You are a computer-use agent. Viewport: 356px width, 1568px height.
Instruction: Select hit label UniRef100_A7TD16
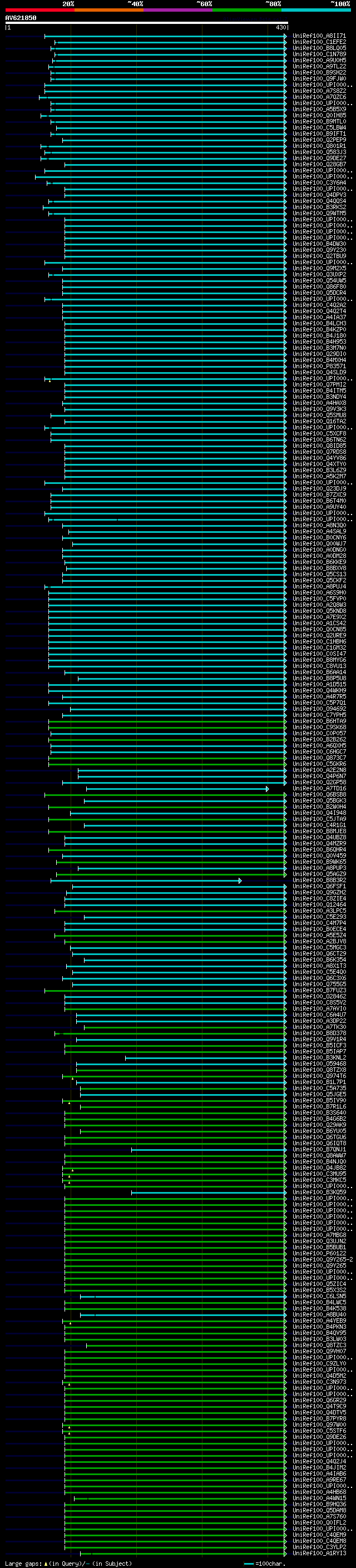pos(319,789)
